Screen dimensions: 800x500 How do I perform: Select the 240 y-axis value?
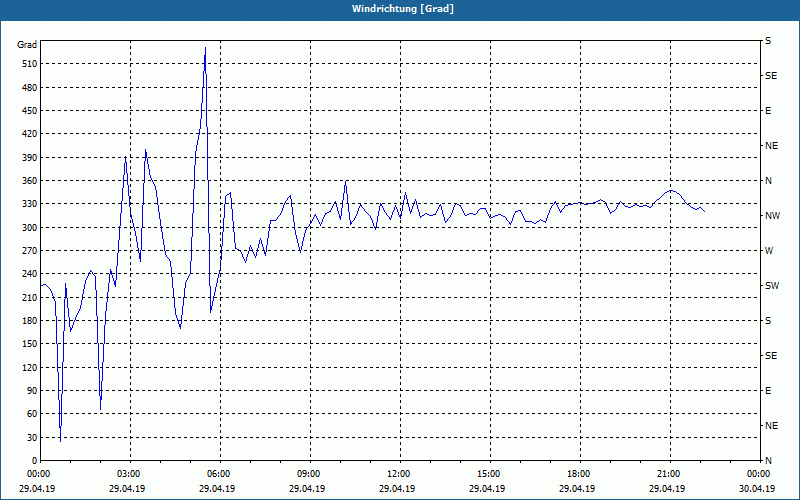coord(30,274)
